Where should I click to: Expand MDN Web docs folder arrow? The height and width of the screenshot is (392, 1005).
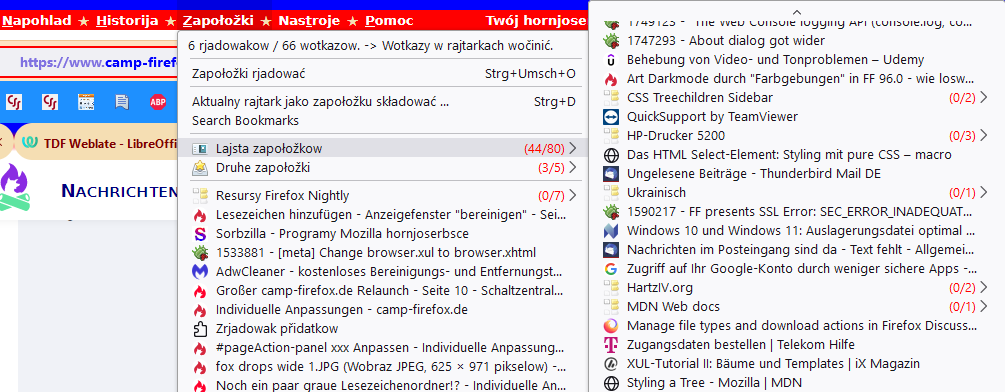984,307
